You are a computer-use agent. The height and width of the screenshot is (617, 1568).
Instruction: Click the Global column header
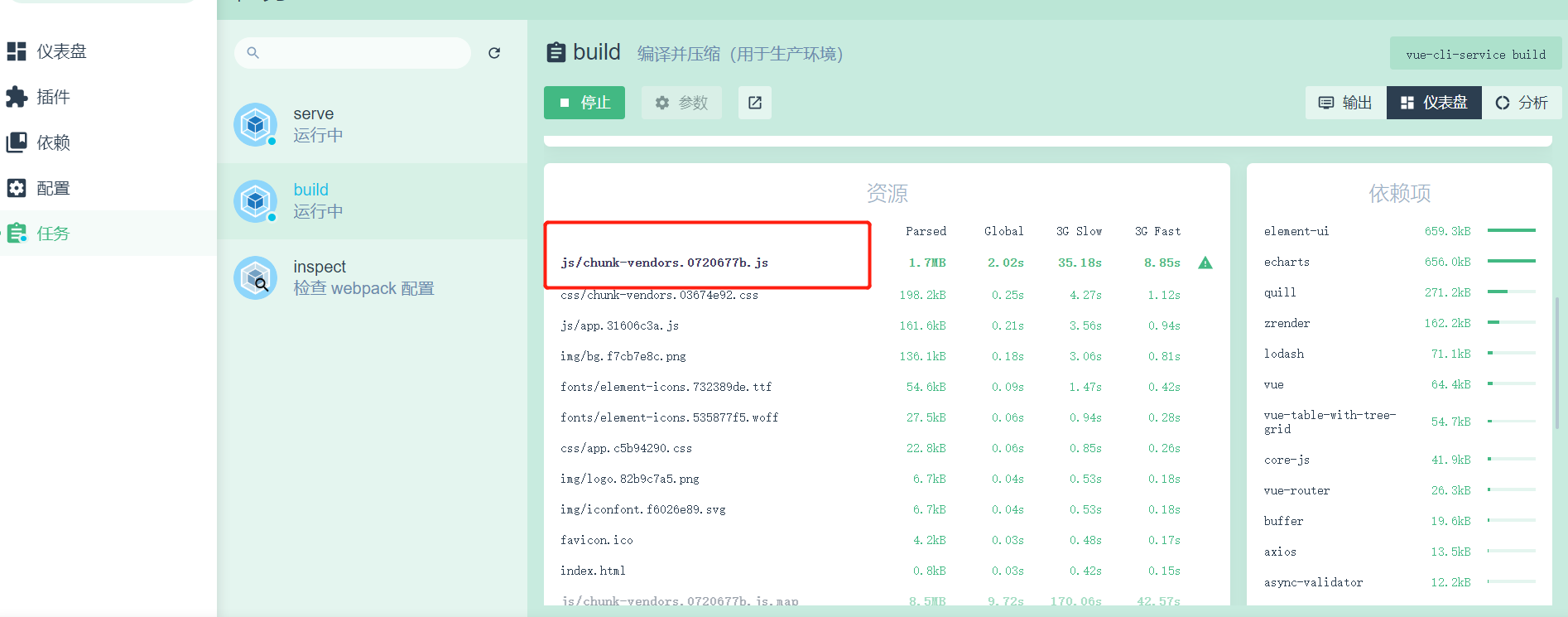tap(1003, 231)
